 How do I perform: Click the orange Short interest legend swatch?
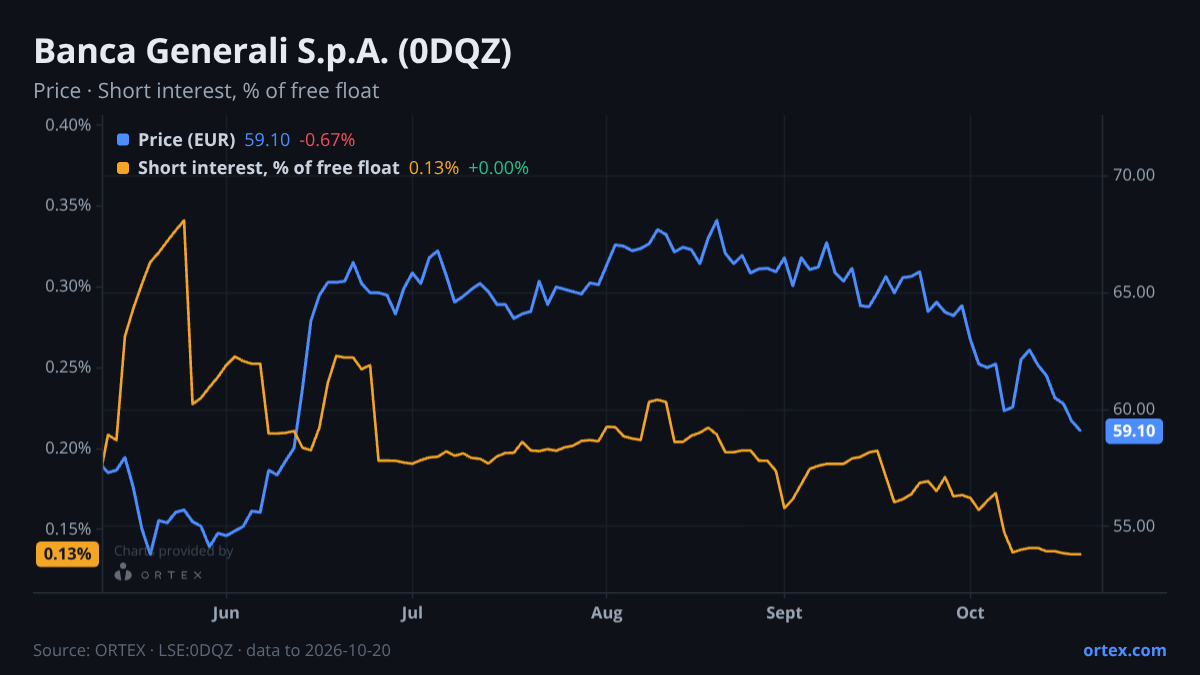tap(123, 168)
